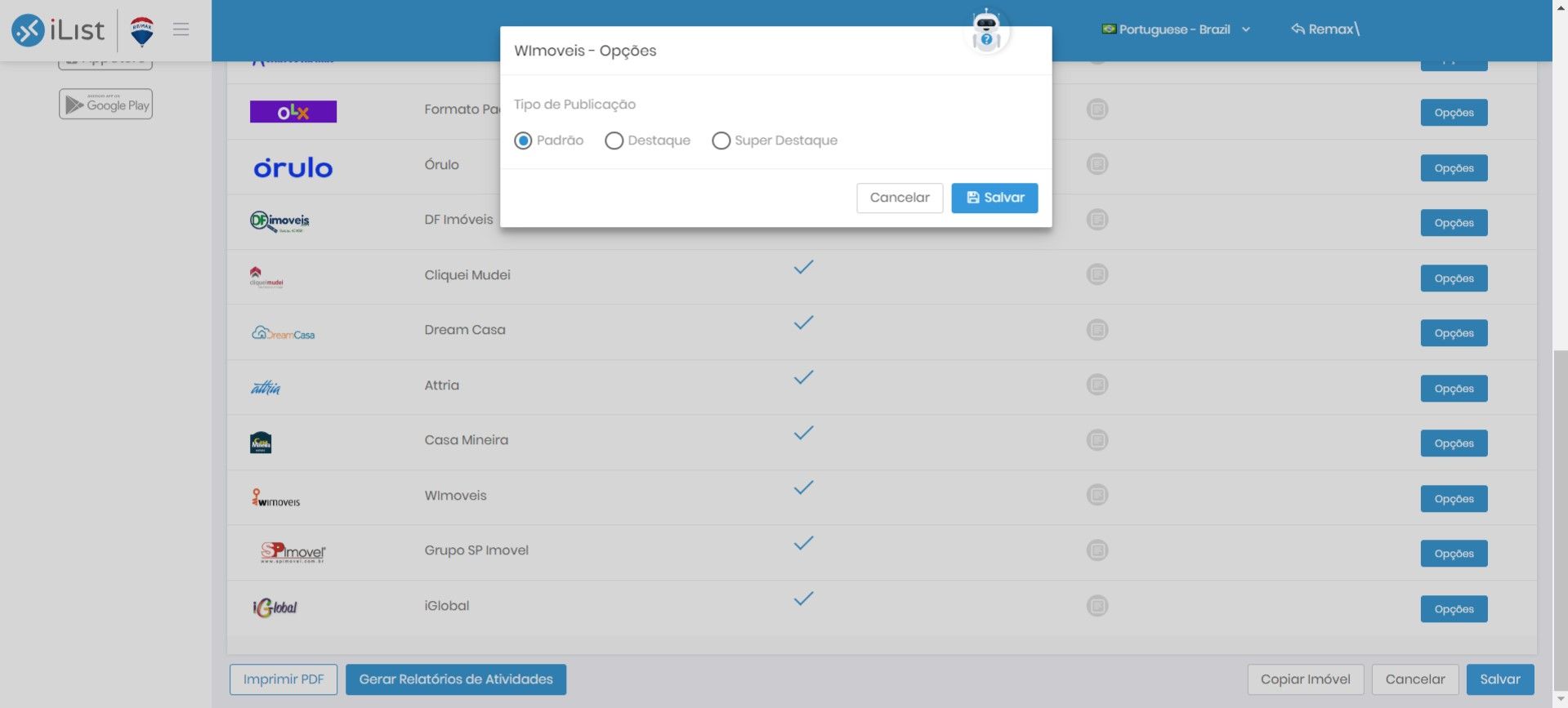The width and height of the screenshot is (1568, 708).
Task: Click the DF Imóveis logo
Action: (280, 221)
